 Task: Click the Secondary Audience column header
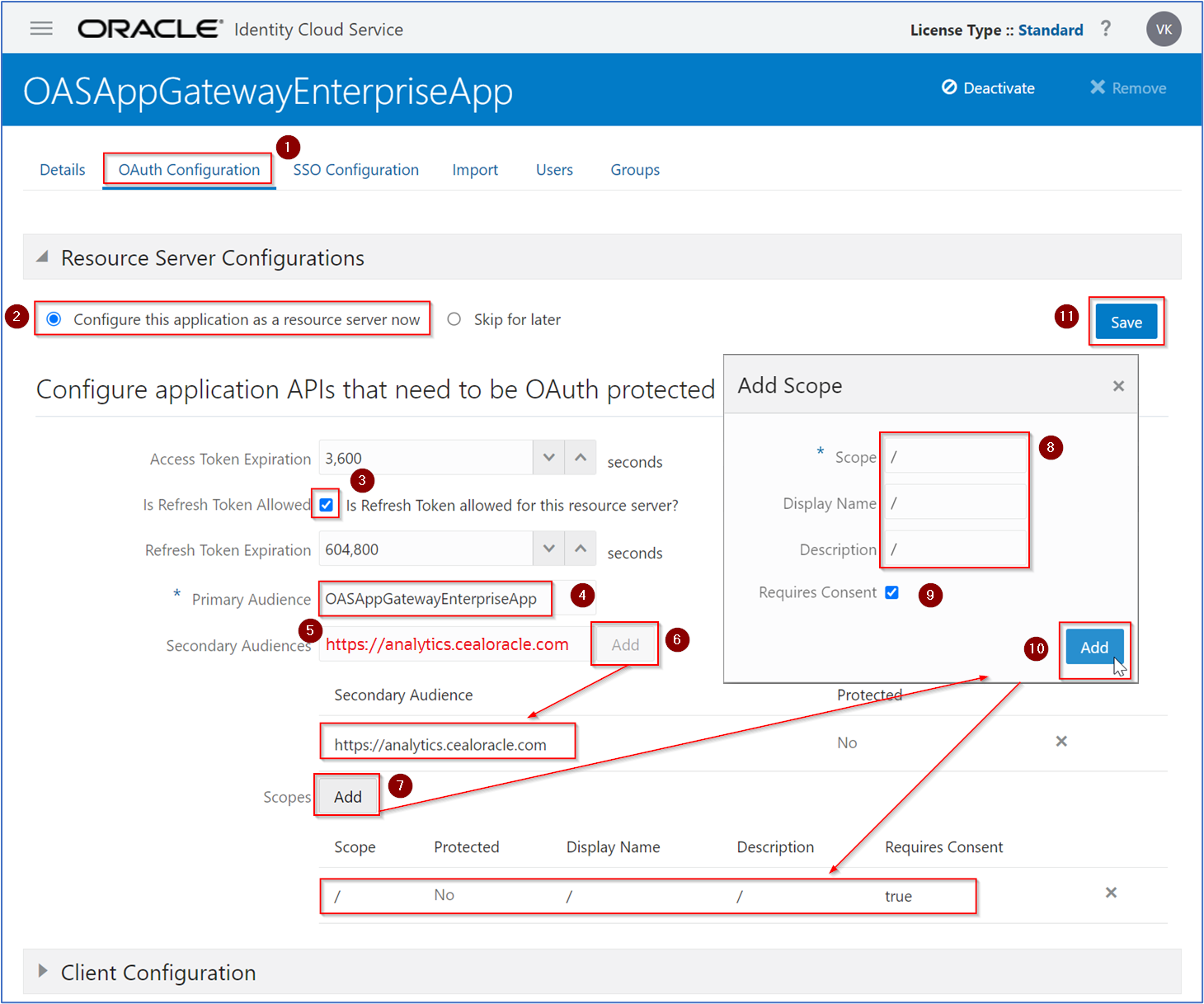[x=403, y=695]
